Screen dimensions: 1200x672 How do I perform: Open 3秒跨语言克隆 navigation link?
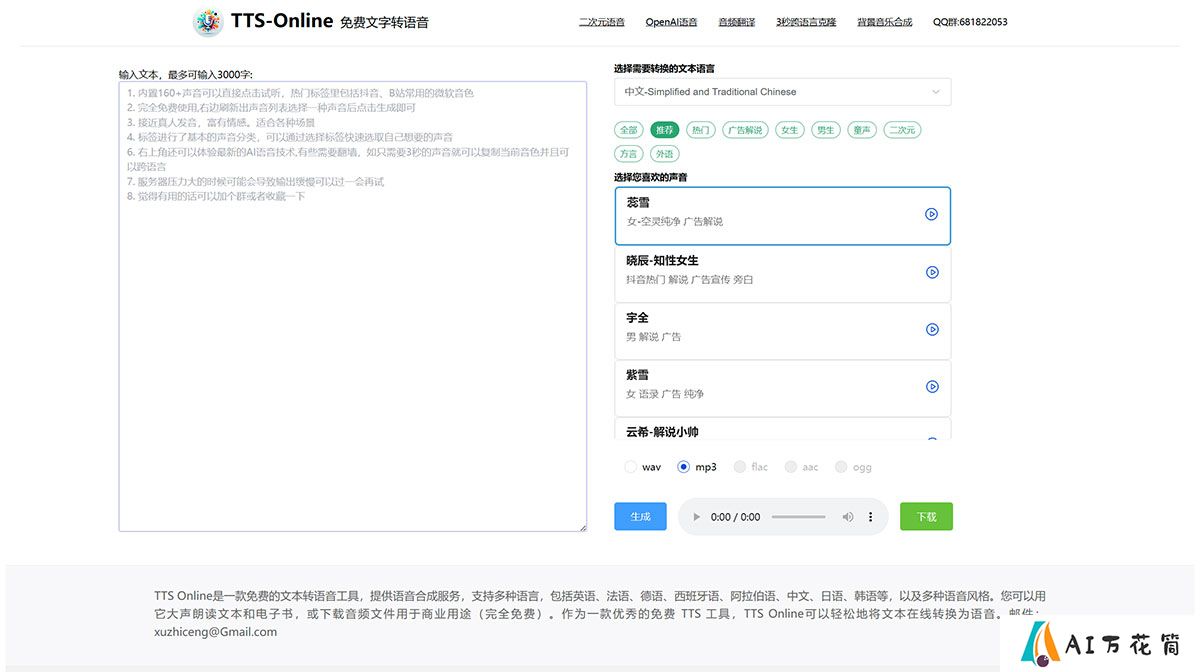tap(806, 22)
